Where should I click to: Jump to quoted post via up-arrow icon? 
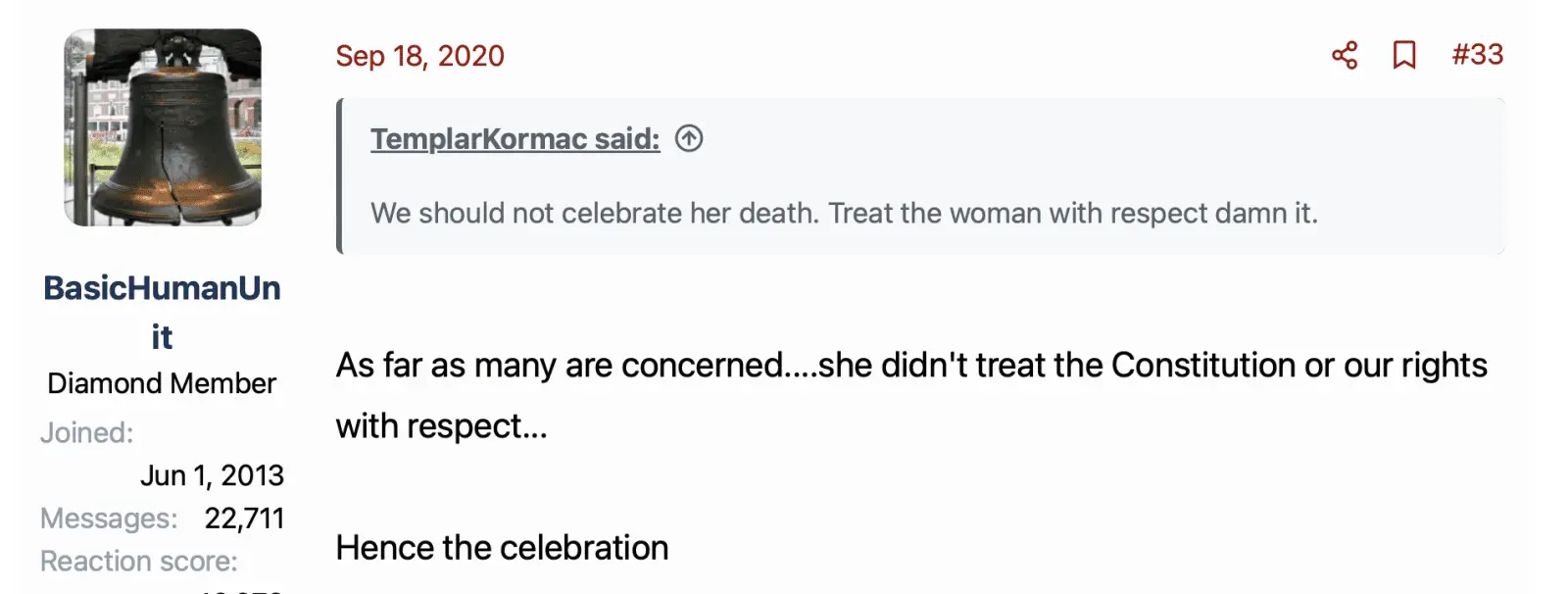coord(689,138)
